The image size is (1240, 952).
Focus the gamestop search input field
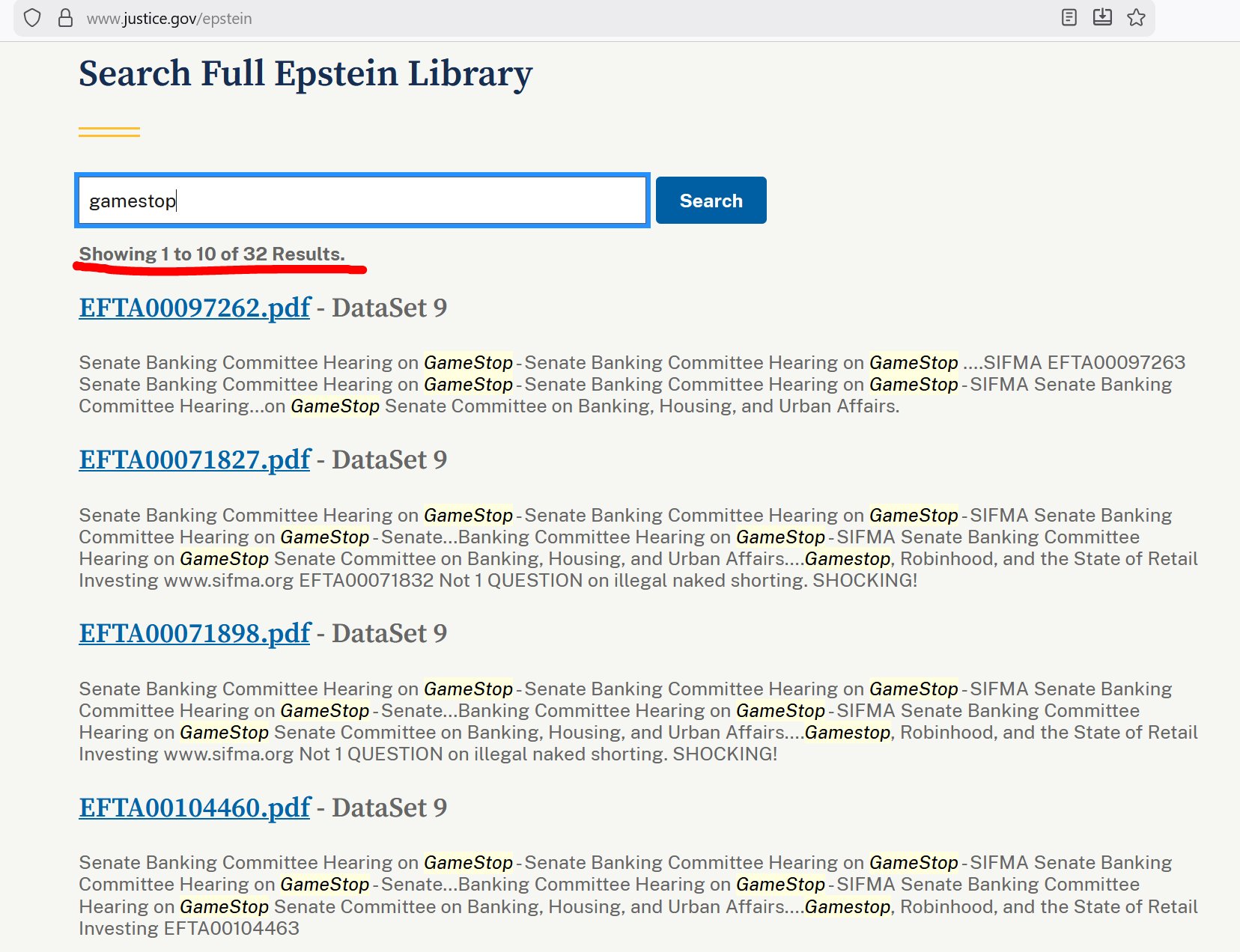[362, 201]
